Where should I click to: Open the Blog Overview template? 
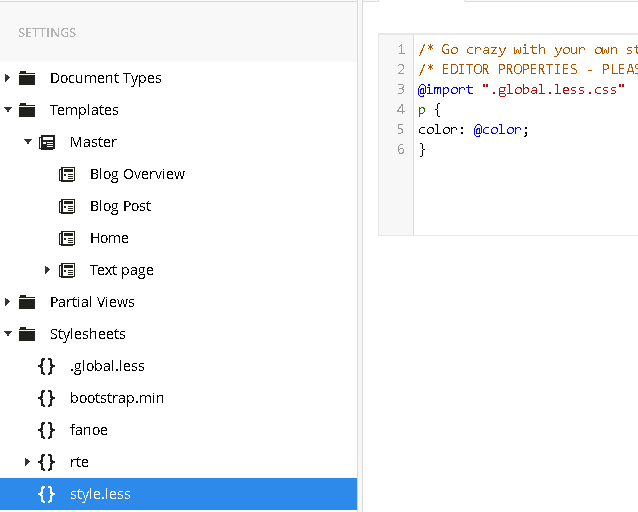tap(138, 174)
